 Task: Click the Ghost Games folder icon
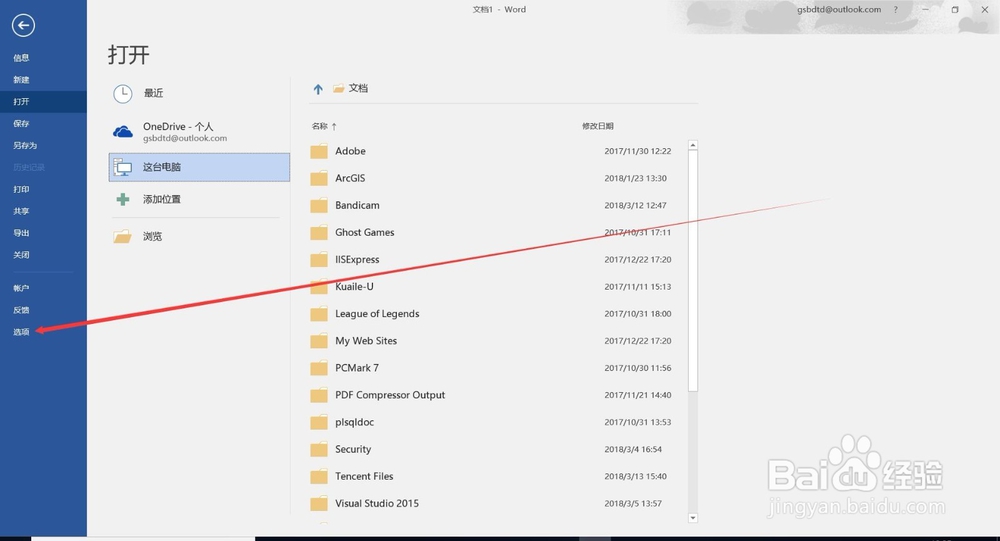[x=319, y=233]
